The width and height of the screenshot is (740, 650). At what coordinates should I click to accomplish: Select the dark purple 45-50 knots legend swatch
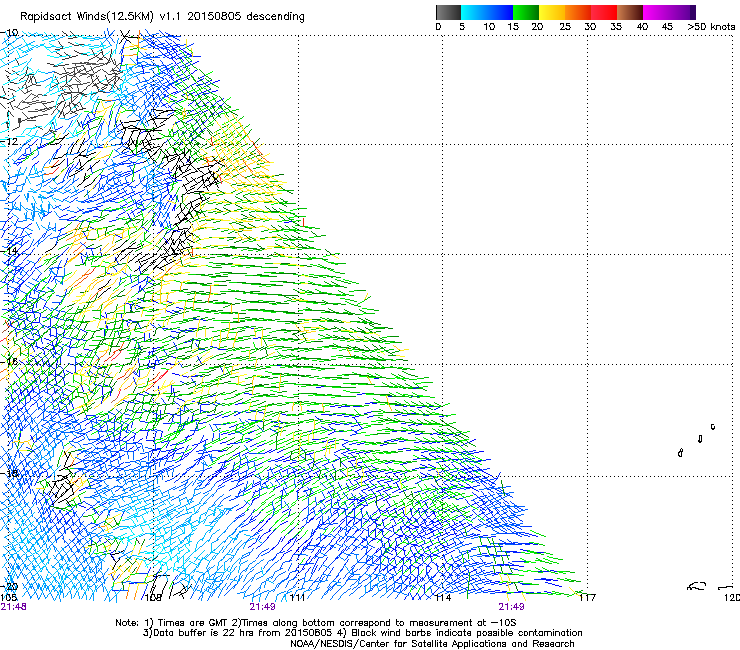click(682, 12)
